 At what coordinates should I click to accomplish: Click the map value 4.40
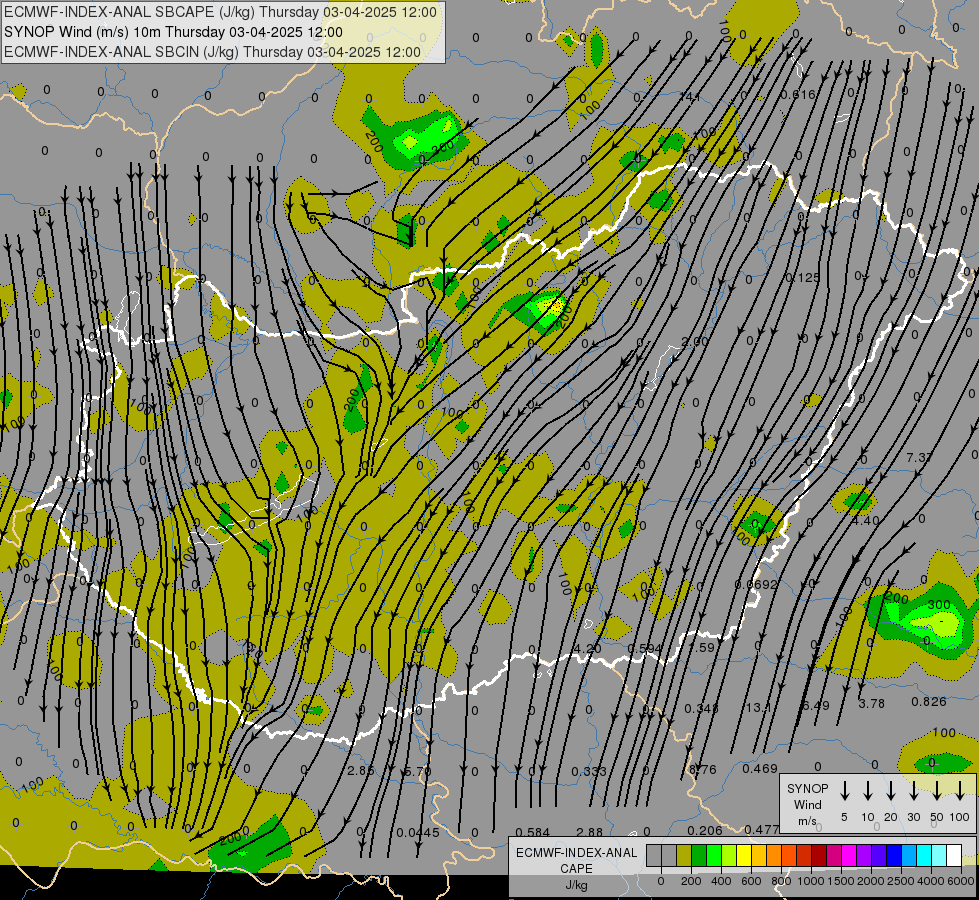[866, 520]
